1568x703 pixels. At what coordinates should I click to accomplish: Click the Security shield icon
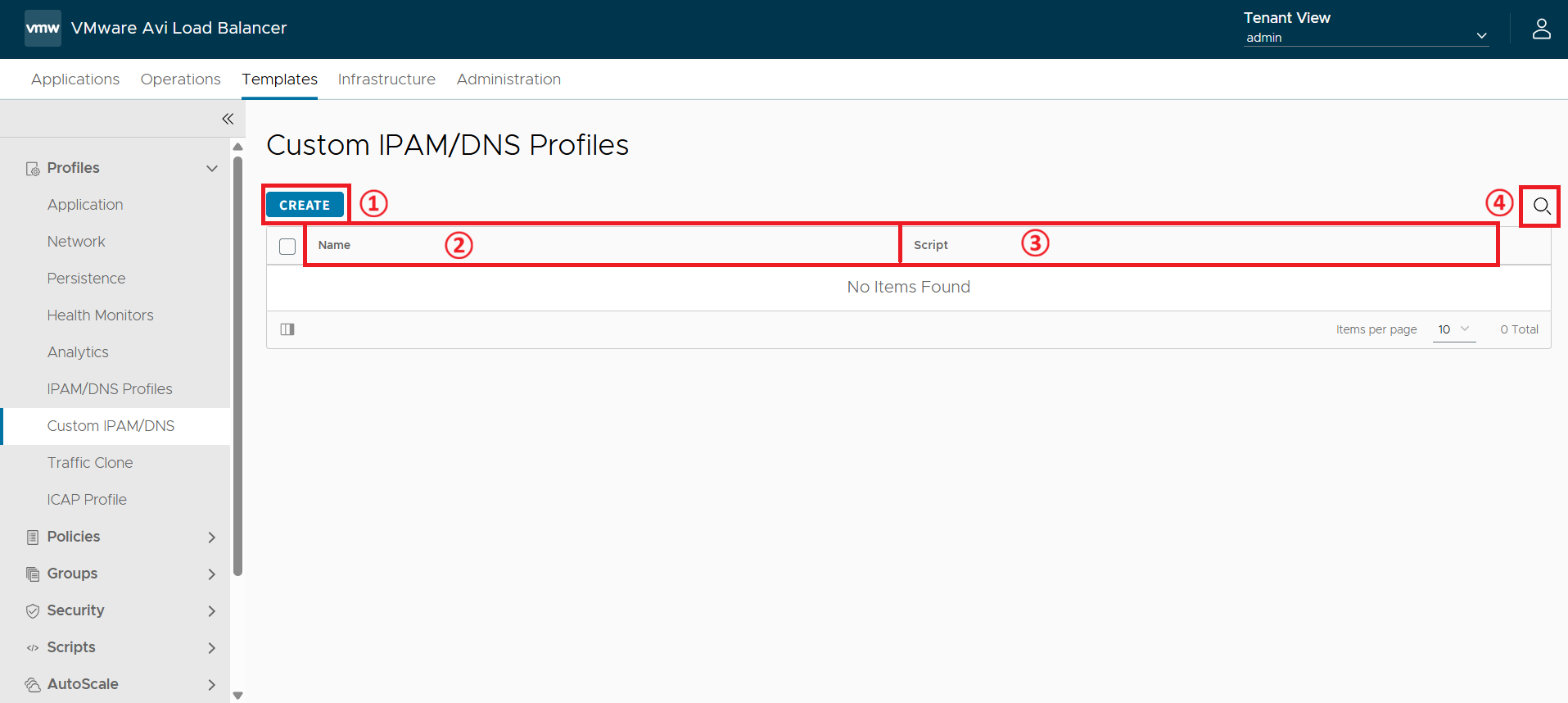[x=33, y=610]
